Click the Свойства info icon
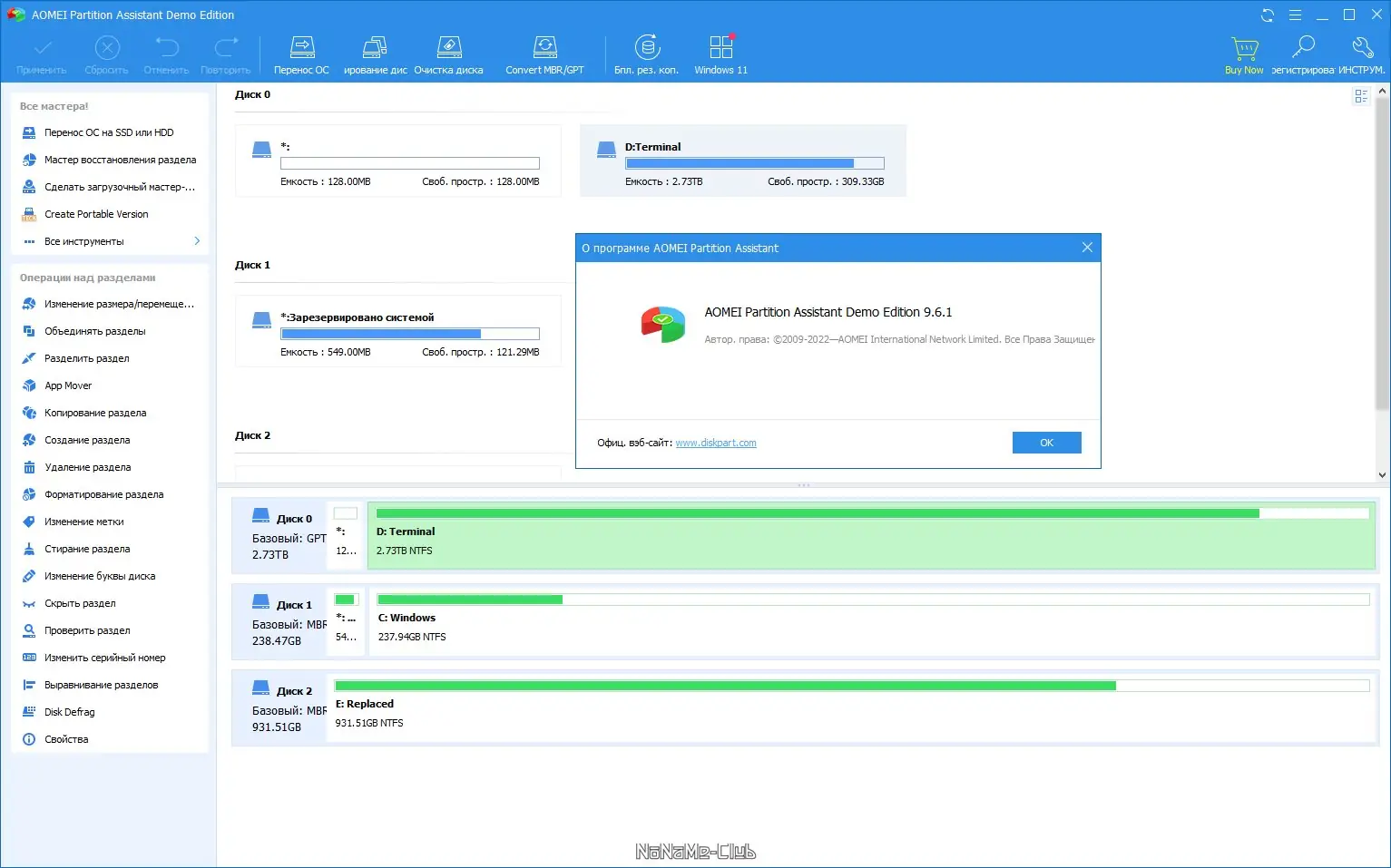Viewport: 1391px width, 868px height. tap(29, 739)
